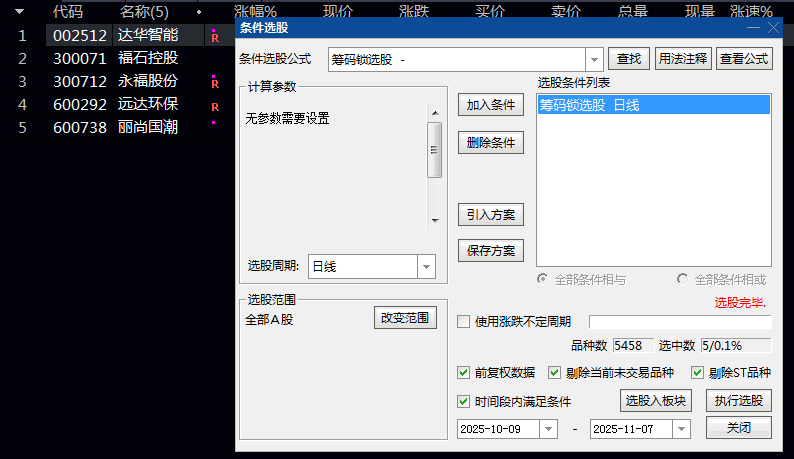Click the 全部A股 range label

tap(269, 320)
